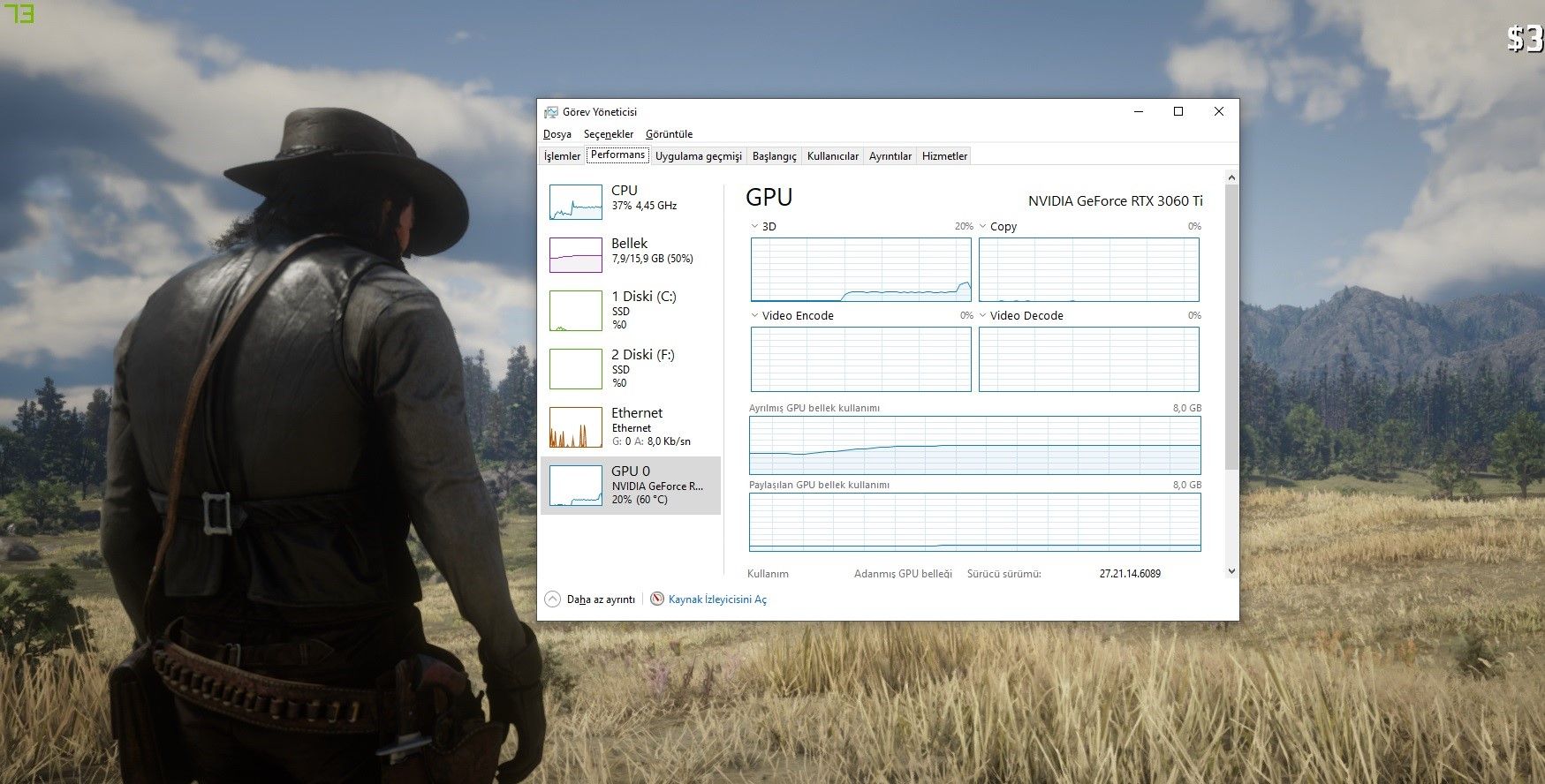
Task: Click the Video Encode usage graph
Action: point(861,359)
